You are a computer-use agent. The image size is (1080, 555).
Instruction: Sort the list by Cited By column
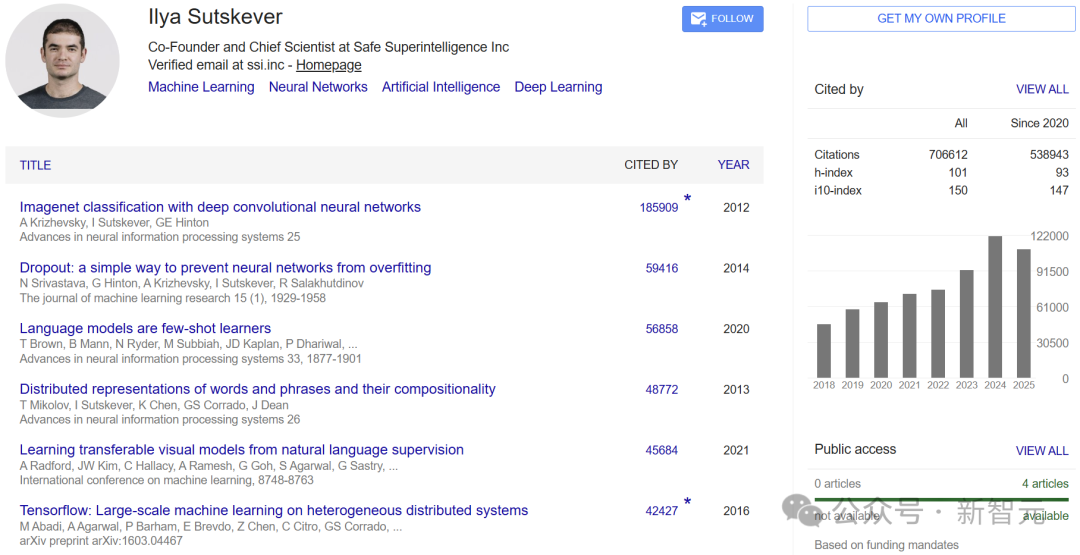(651, 165)
